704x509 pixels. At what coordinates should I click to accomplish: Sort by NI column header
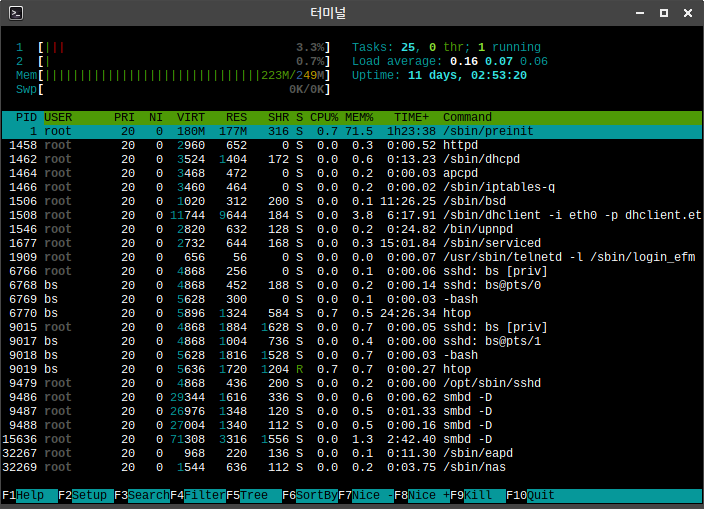pos(156,118)
